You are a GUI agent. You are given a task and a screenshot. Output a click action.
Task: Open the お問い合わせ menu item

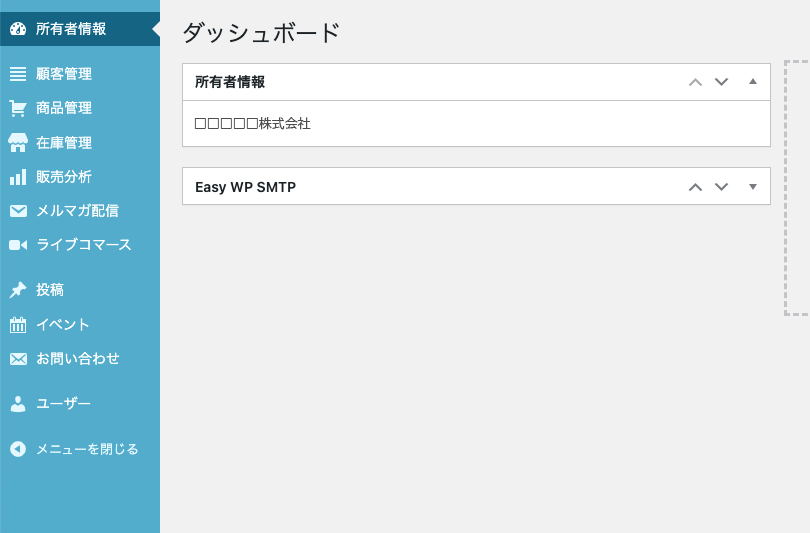(78, 358)
